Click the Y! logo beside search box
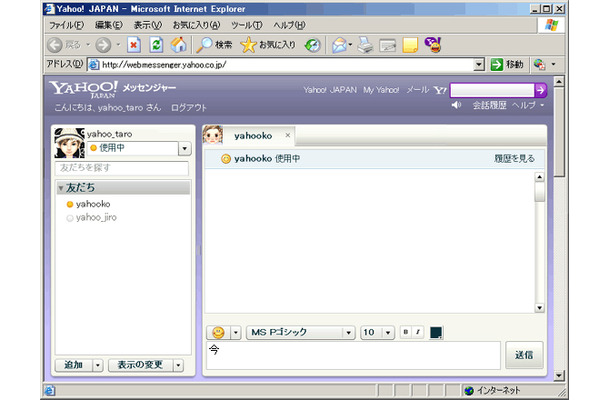 [440, 90]
